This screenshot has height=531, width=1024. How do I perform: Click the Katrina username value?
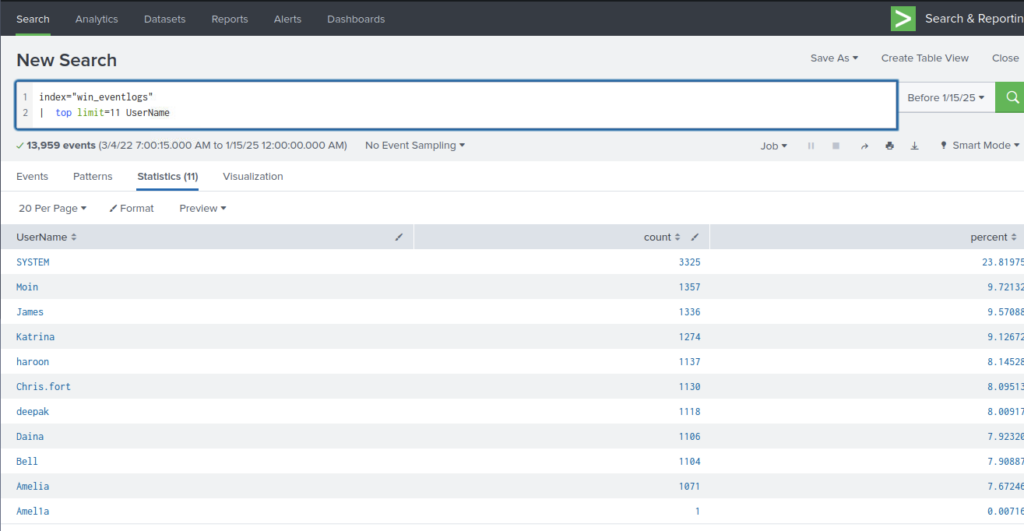pyautogui.click(x=35, y=337)
